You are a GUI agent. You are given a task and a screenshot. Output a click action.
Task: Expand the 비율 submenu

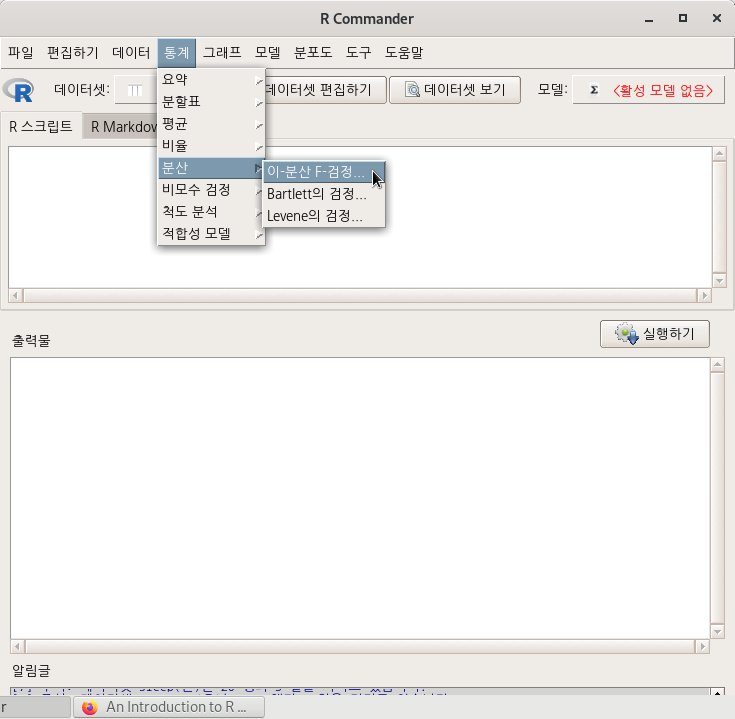click(x=211, y=146)
